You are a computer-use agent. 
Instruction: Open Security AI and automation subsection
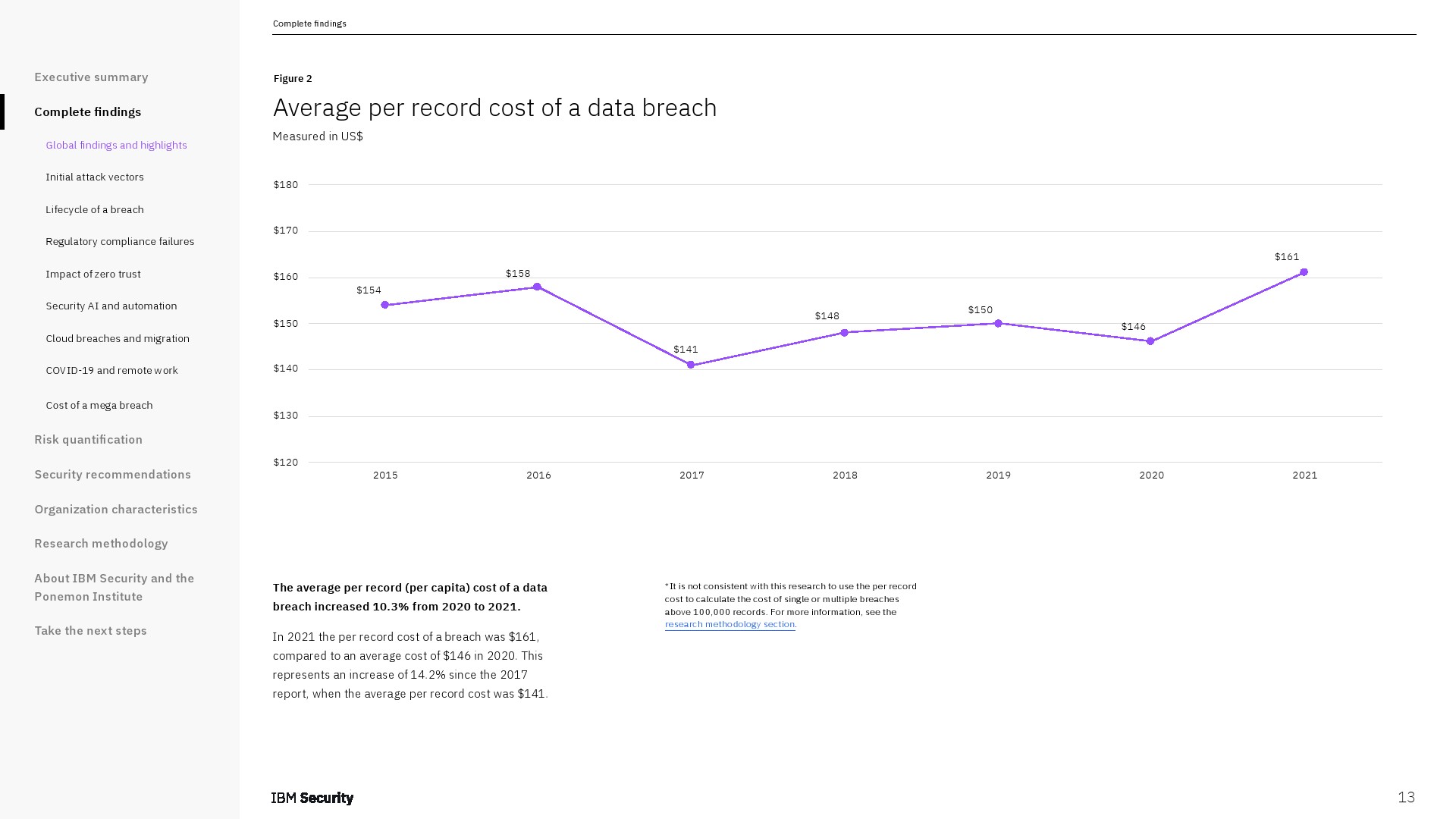[x=111, y=306]
